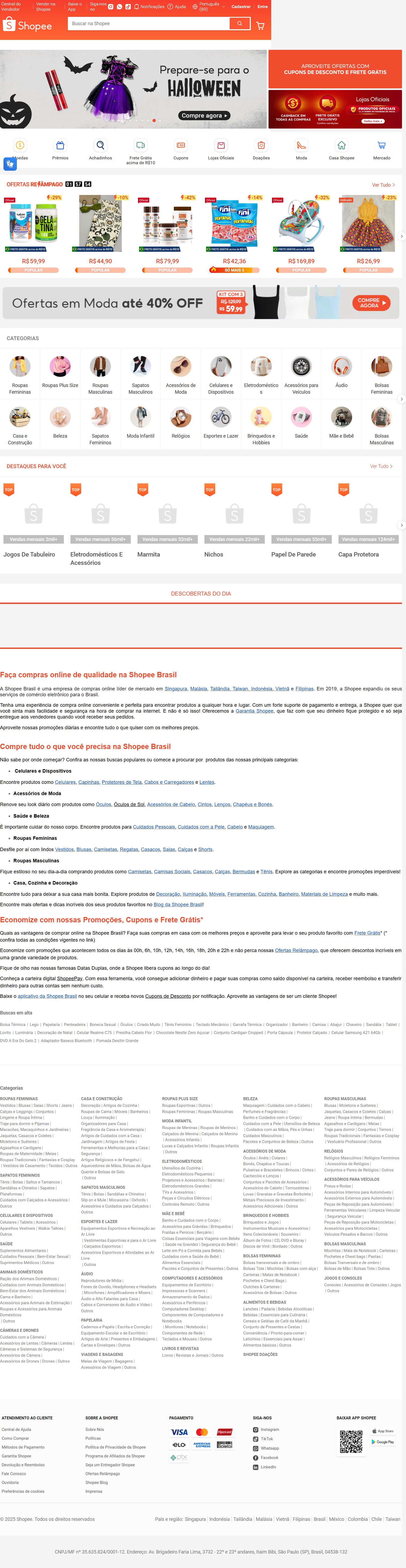Open the Achadinhos magnifier shortcut
Viewport: 406px width, 1568px height.
click(100, 150)
